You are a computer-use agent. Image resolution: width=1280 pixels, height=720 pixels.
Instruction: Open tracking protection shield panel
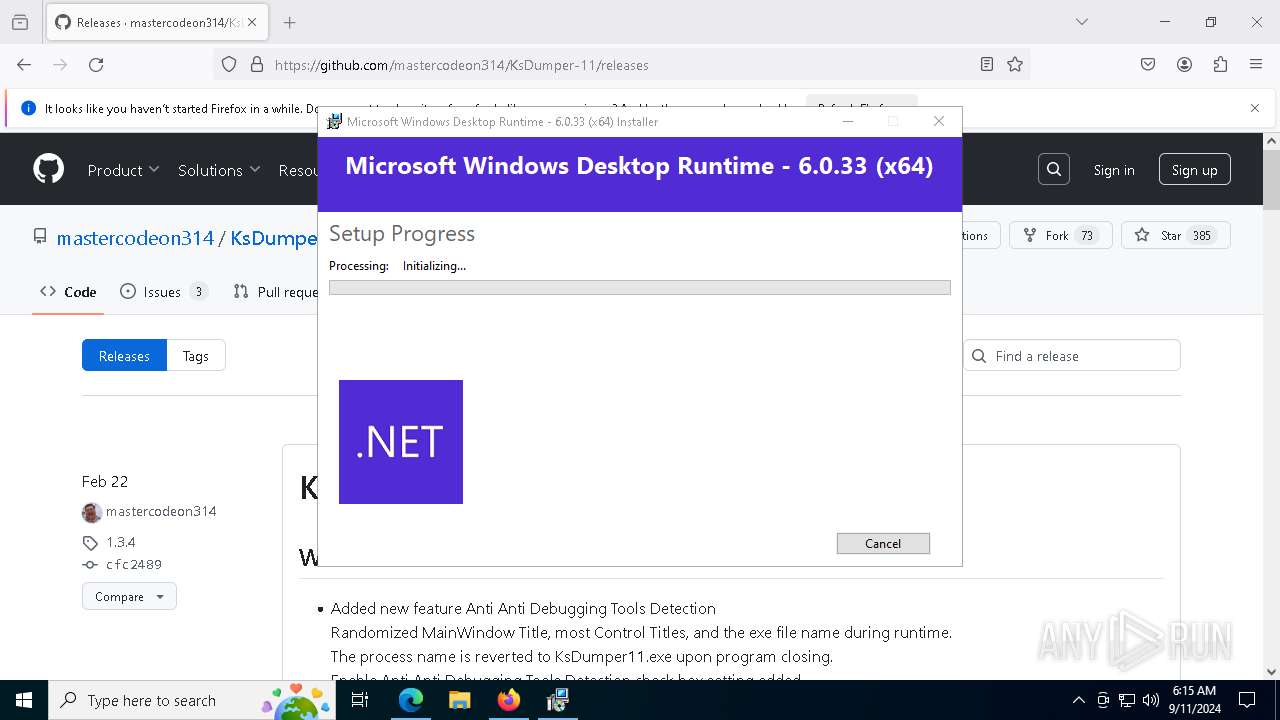pyautogui.click(x=229, y=64)
